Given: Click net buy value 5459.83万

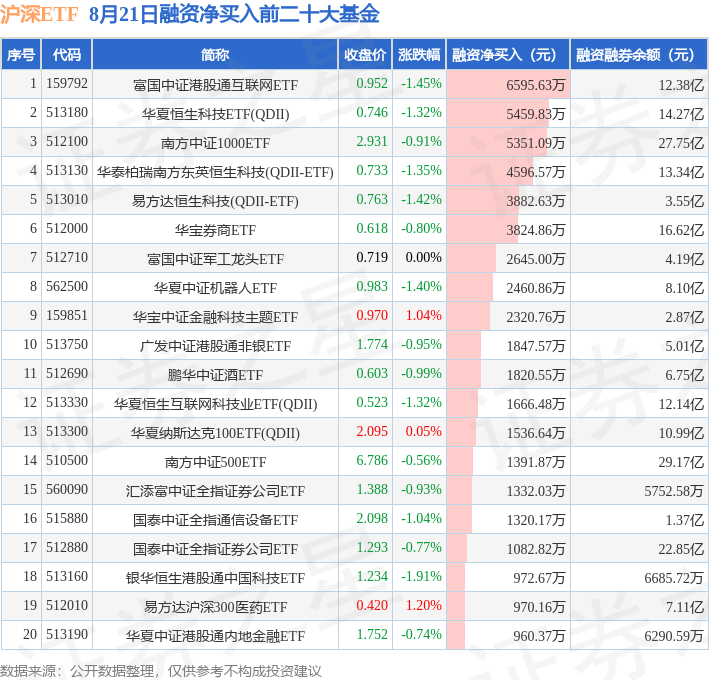Looking at the screenshot, I should (535, 114).
